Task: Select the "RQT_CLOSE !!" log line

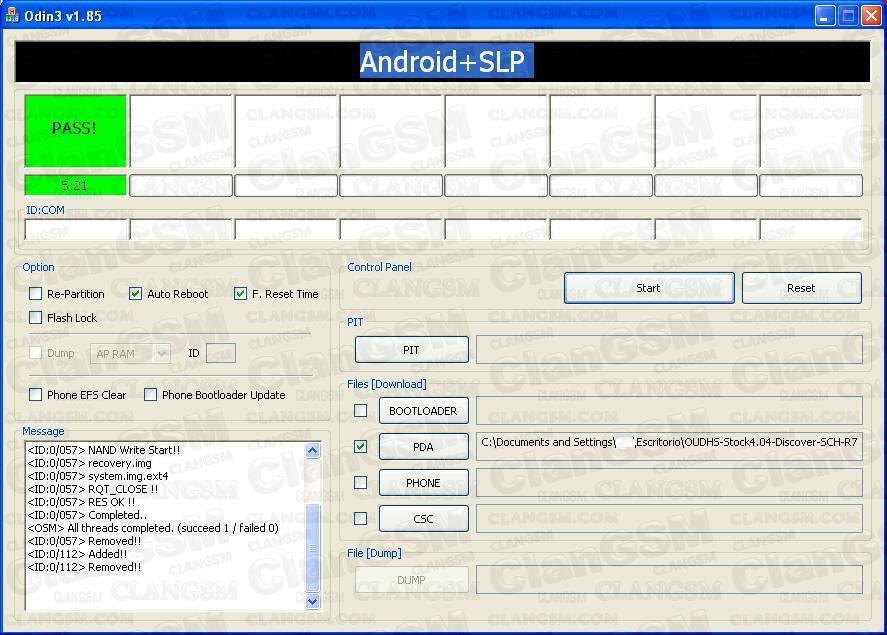Action: (x=93, y=489)
